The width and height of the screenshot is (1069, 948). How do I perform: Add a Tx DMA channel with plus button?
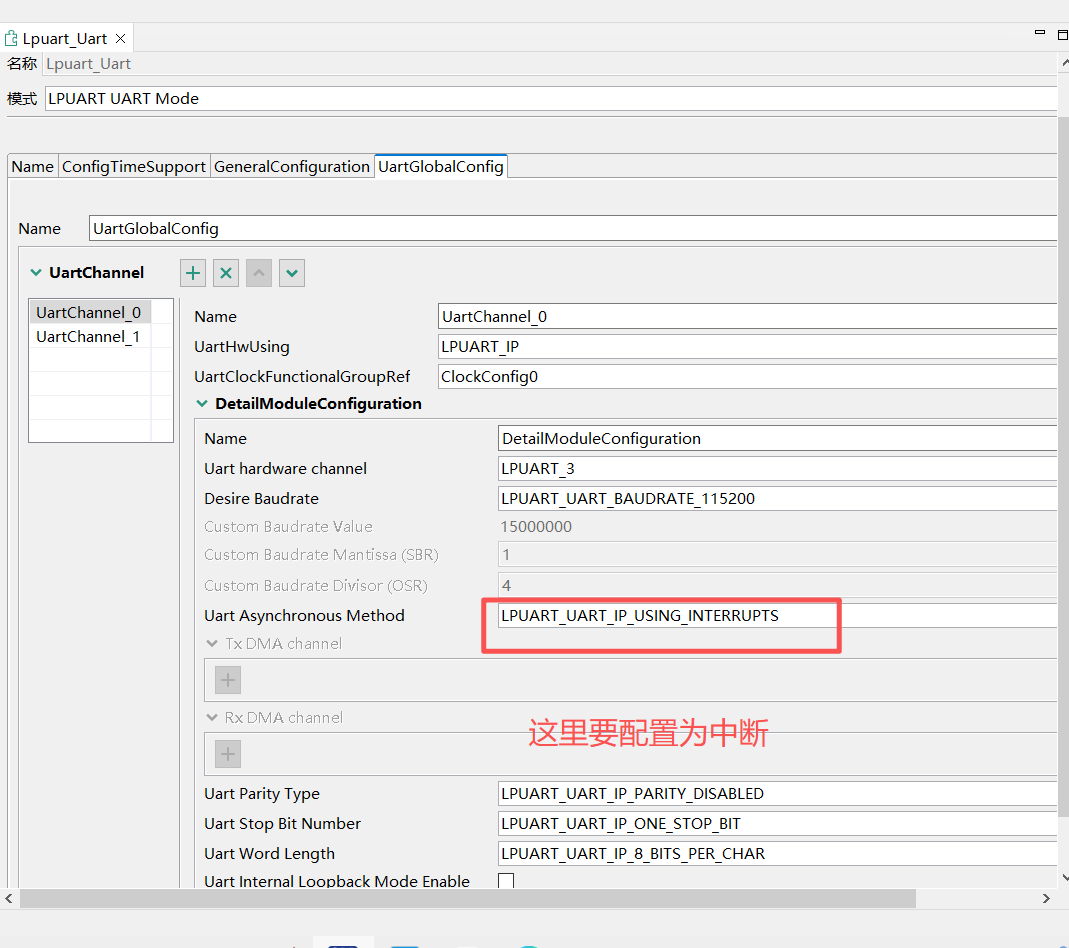228,680
